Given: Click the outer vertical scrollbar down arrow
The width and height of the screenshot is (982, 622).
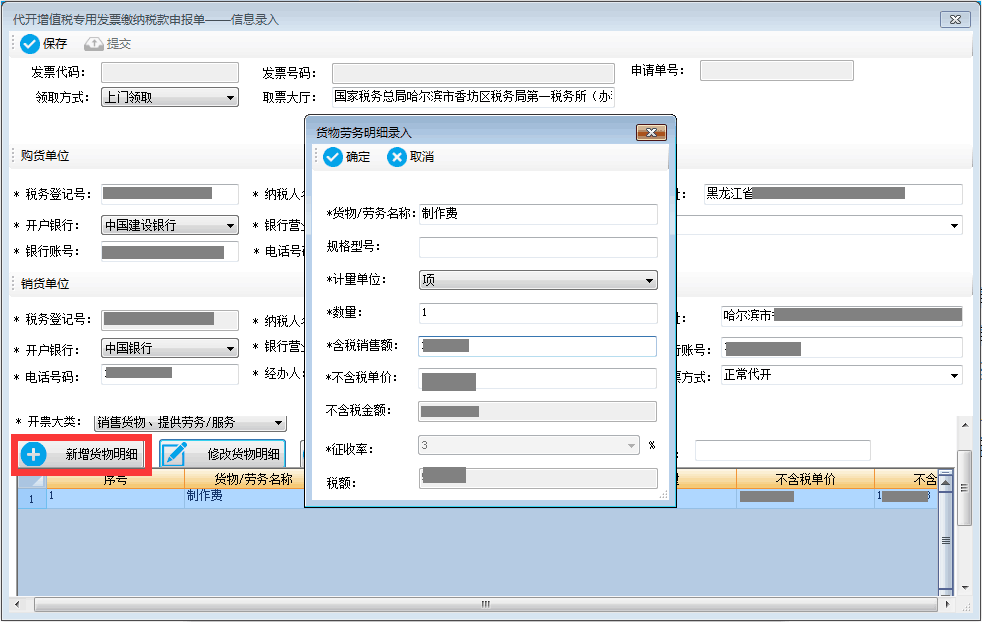Looking at the screenshot, I should click(x=965, y=588).
